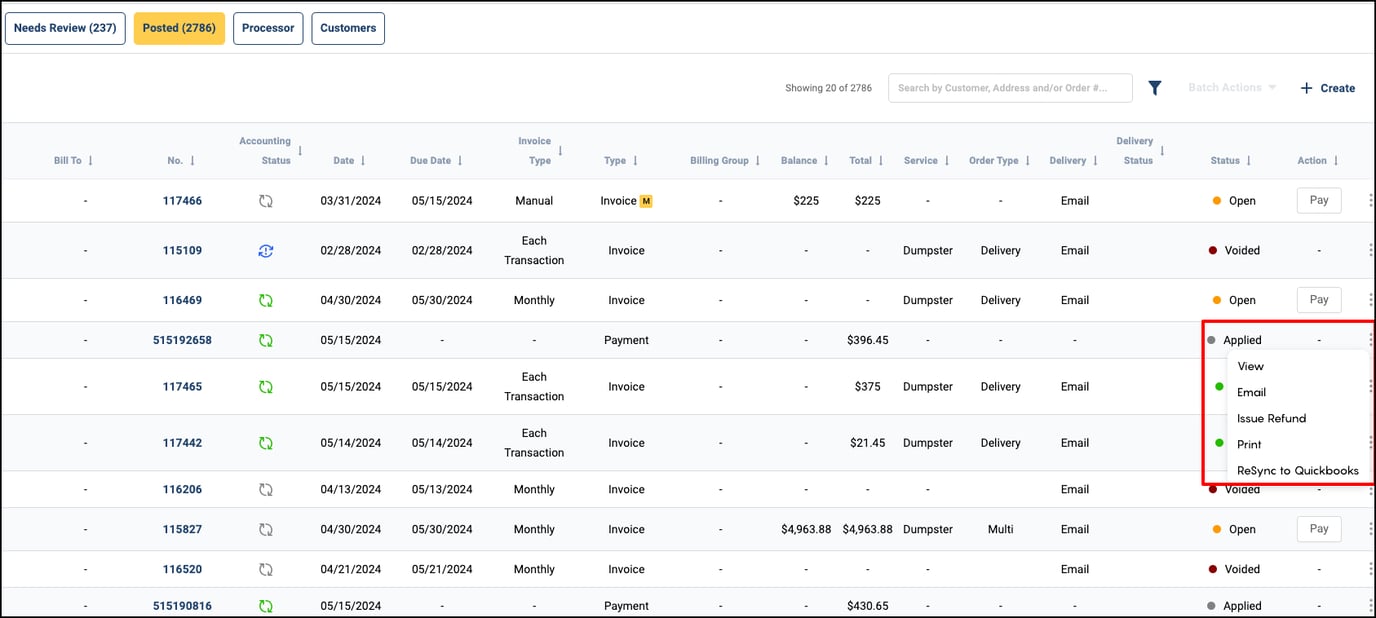The image size is (1376, 618).
Task: Click green sync icon for invoice 116469
Action: click(x=265, y=300)
